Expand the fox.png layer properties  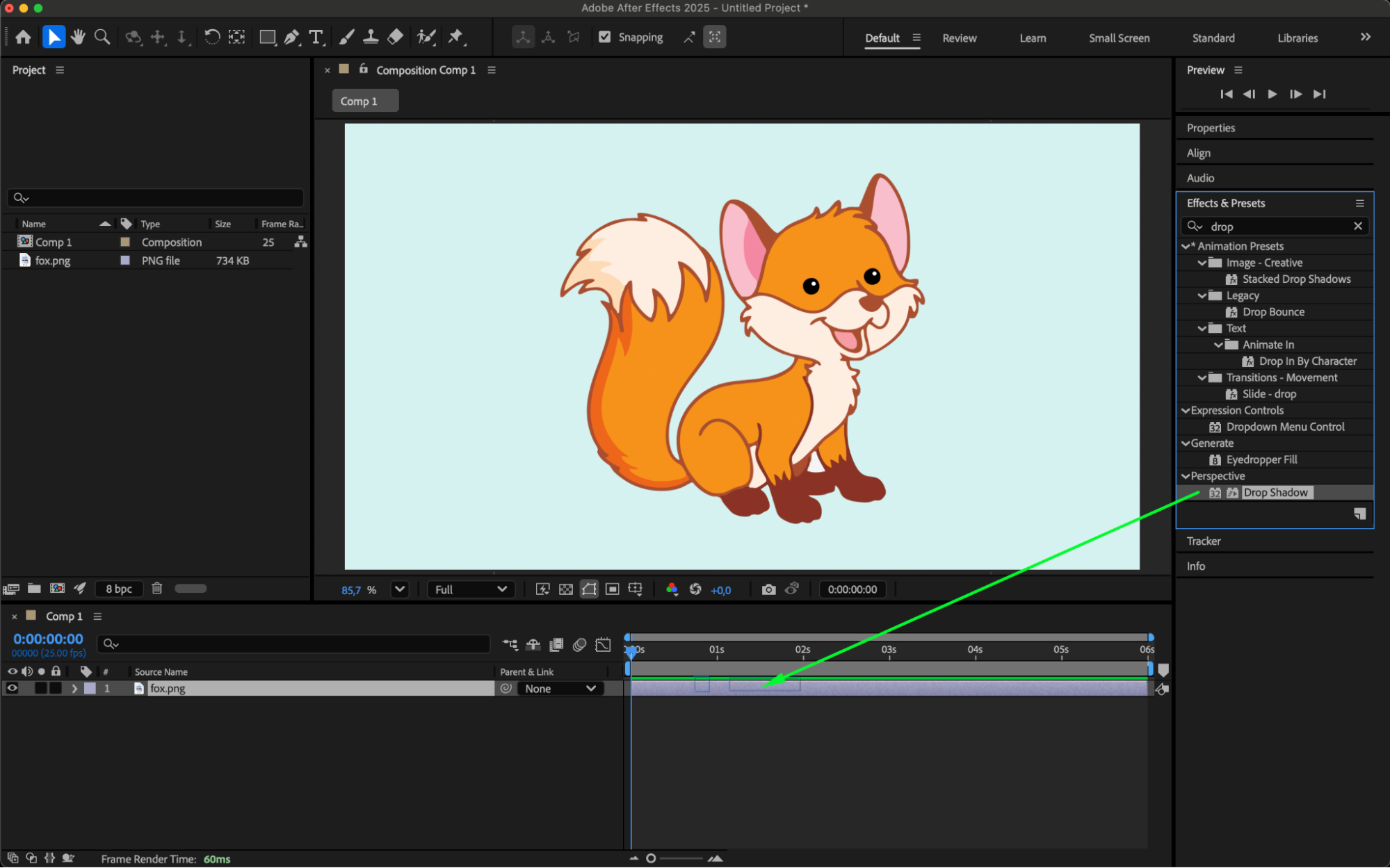[x=74, y=689]
